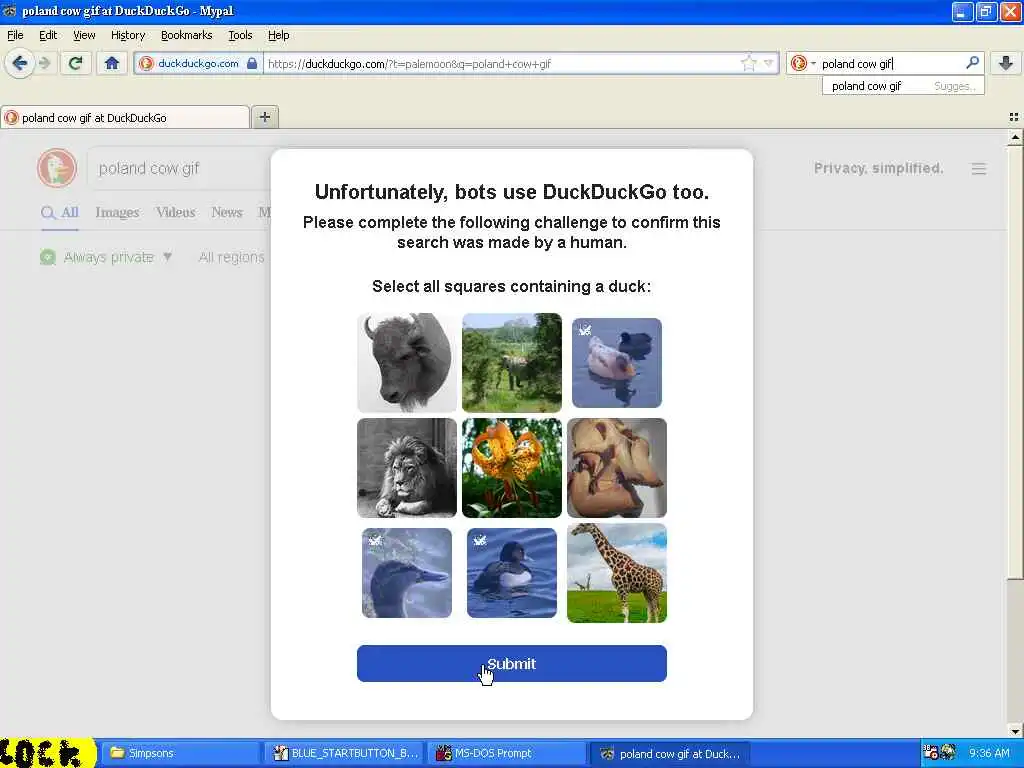Reload the page with the refresh icon
The width and height of the screenshot is (1024, 768).
tap(75, 63)
